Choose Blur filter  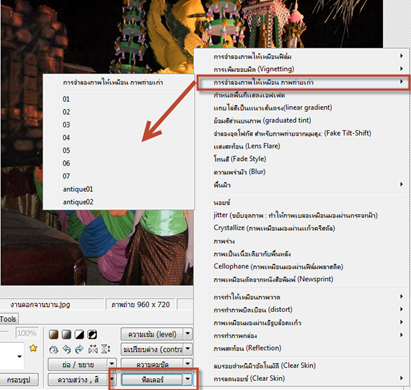[x=239, y=172]
